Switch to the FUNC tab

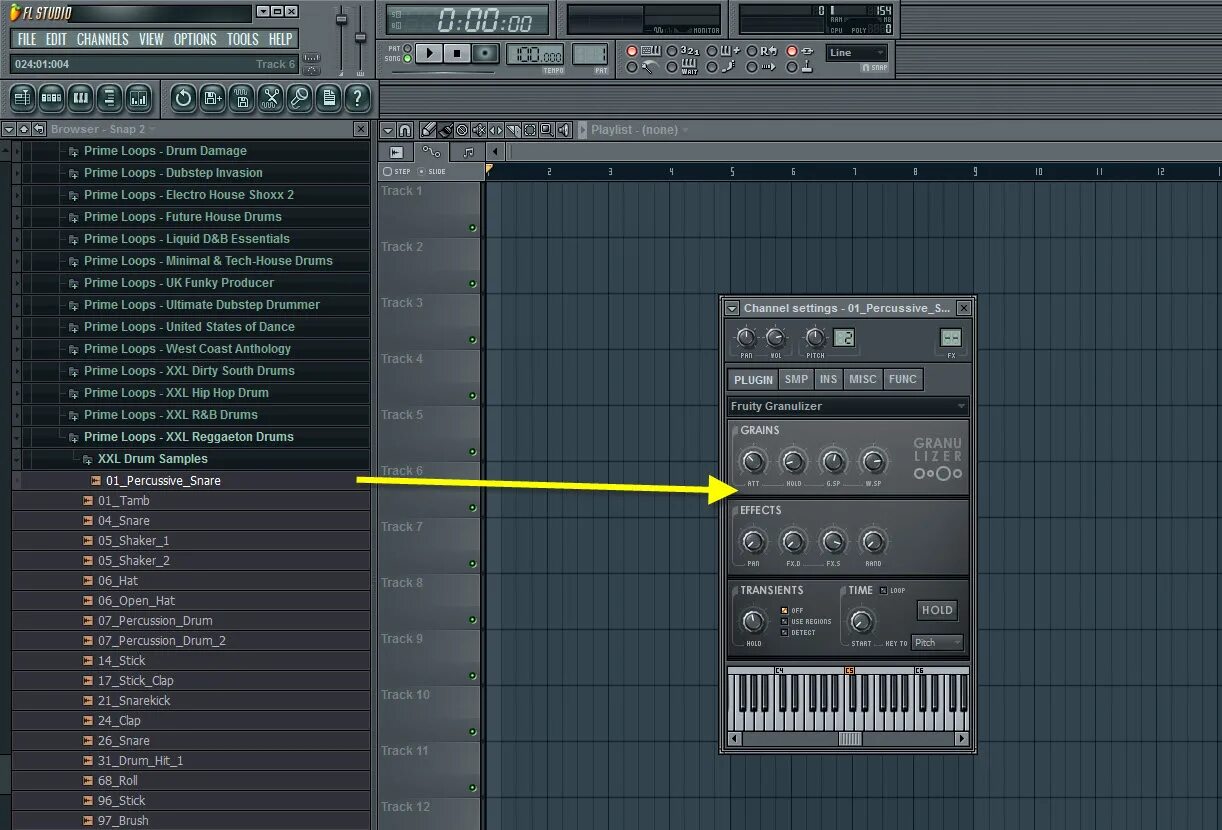[903, 380]
